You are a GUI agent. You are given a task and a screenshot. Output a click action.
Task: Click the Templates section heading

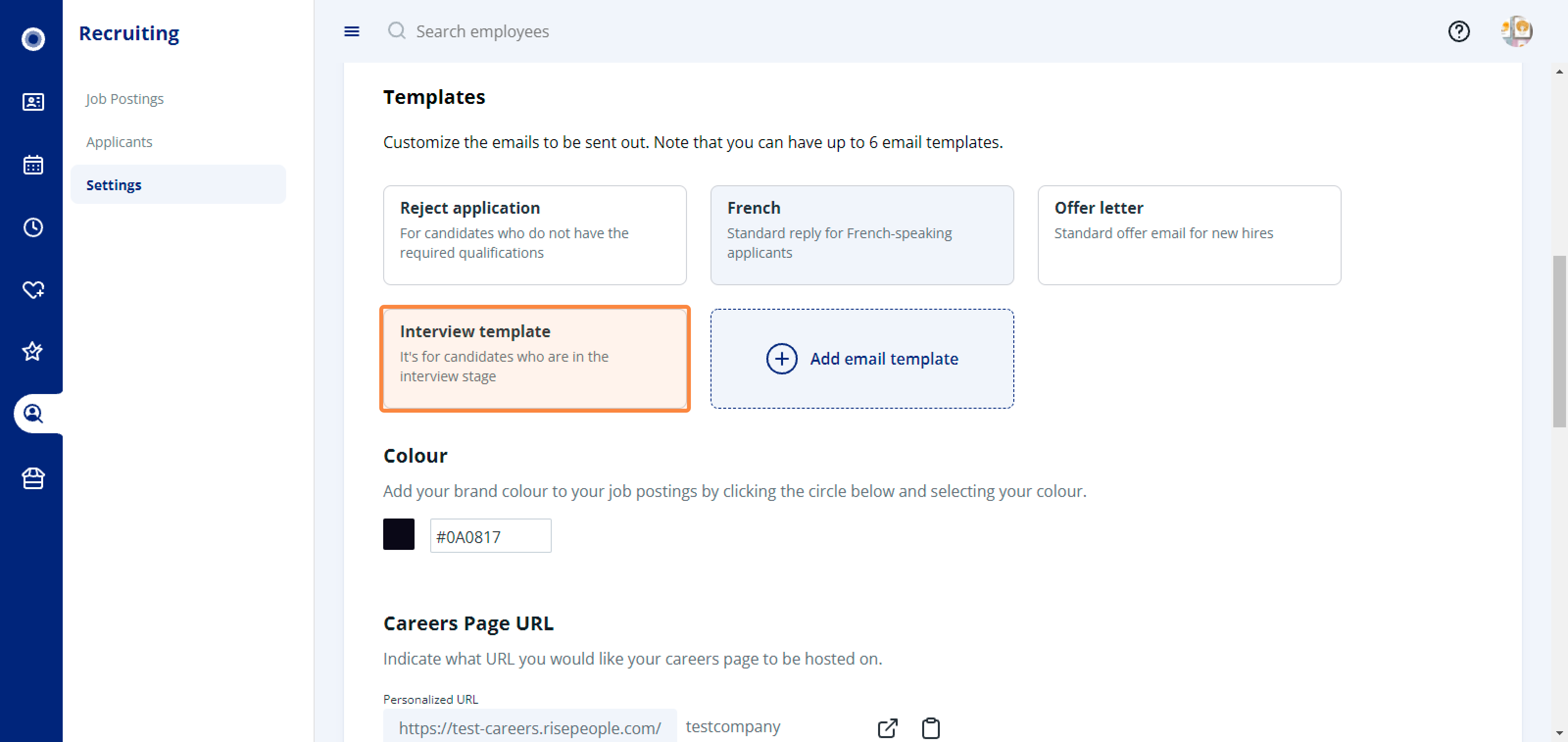pyautogui.click(x=434, y=97)
